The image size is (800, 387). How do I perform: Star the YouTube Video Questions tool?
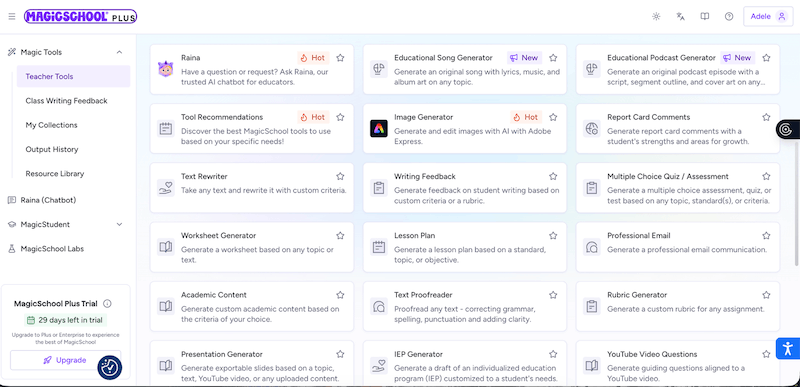coord(766,354)
